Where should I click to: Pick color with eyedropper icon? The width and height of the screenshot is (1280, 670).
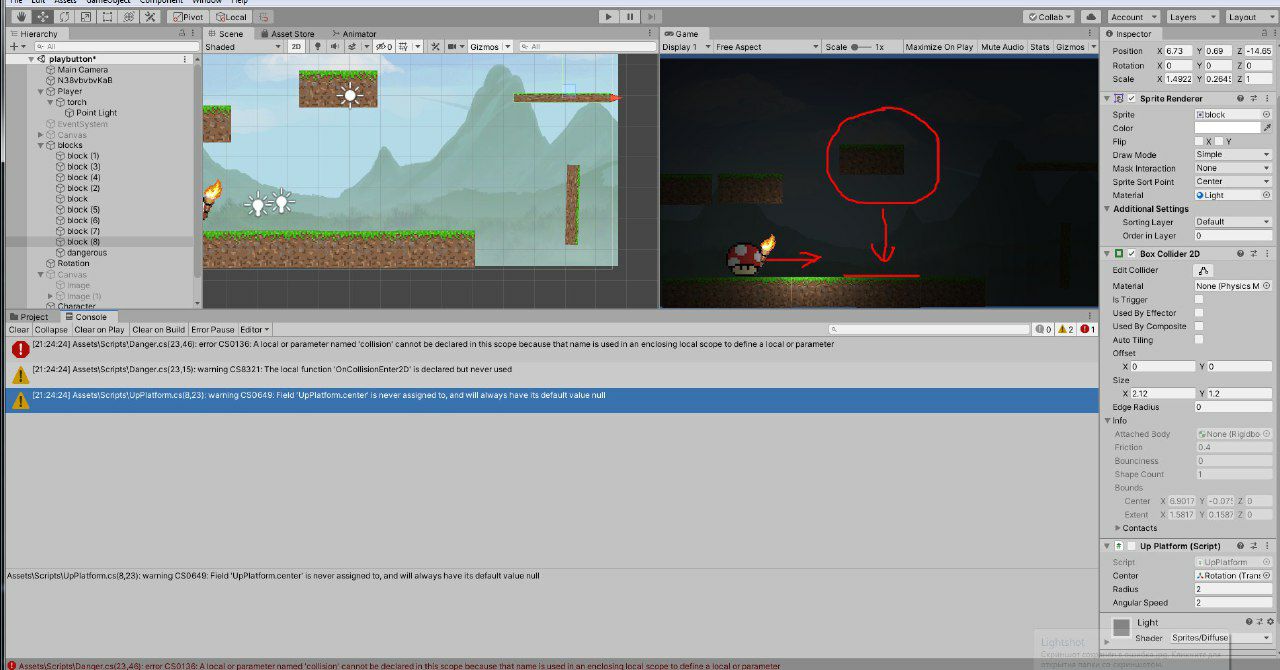(1267, 128)
